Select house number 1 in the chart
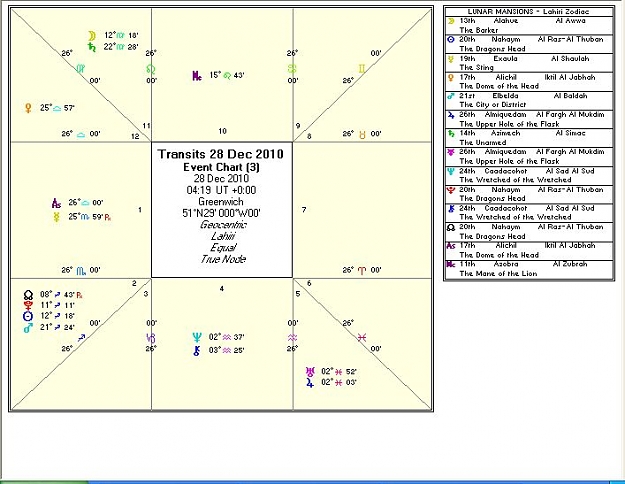 140,210
